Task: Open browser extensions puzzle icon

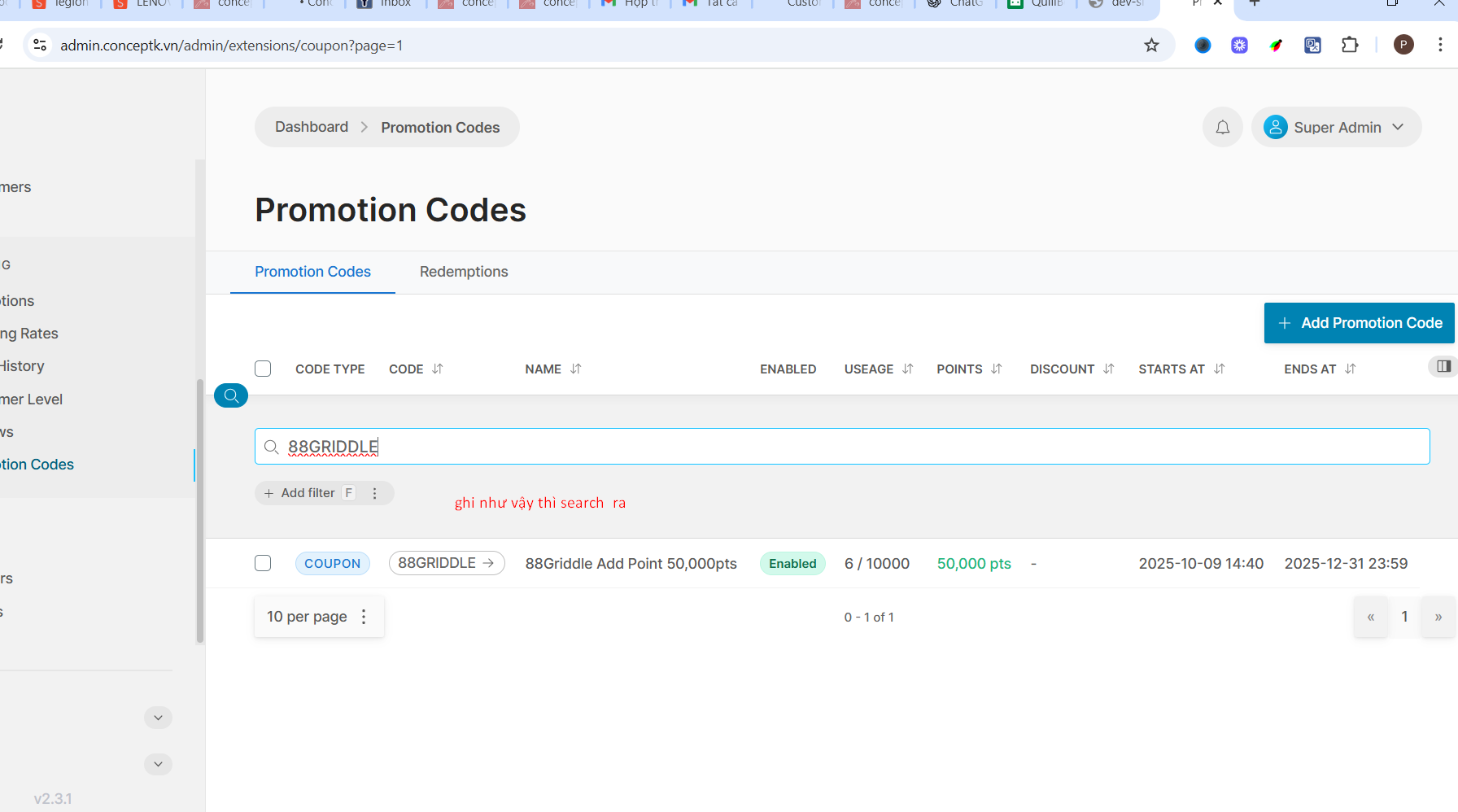Action: click(x=1350, y=46)
